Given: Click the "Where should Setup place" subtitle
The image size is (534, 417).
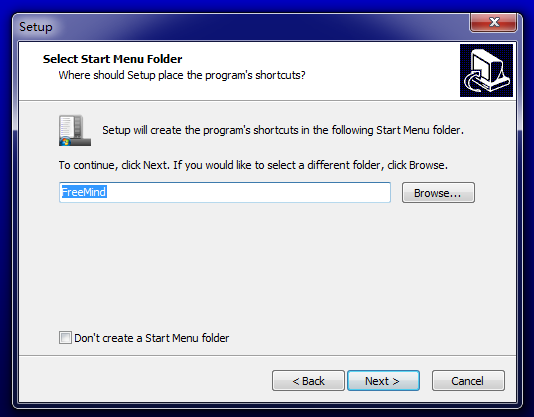Looking at the screenshot, I should click(x=182, y=75).
